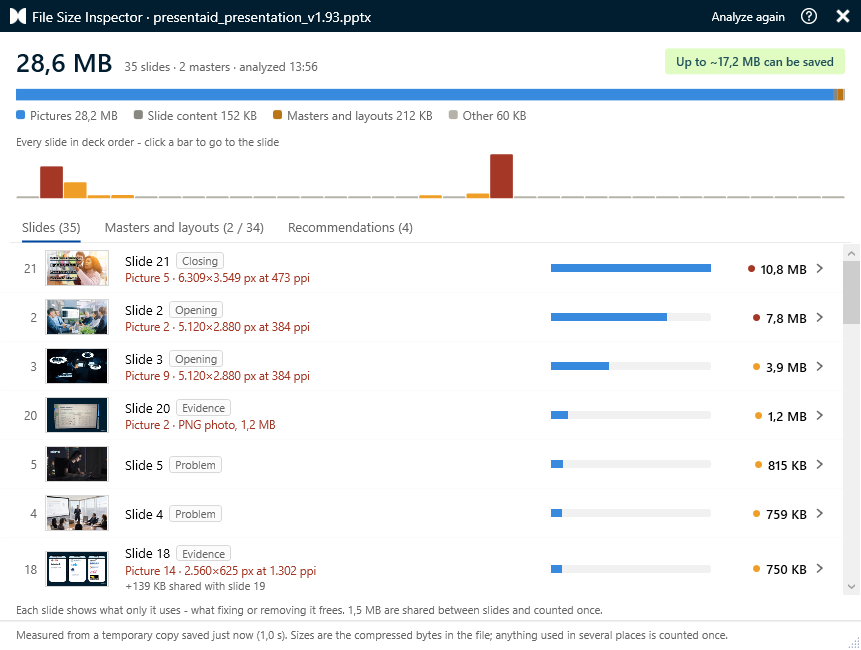Click the '815 KB' size value
Screen dimensions: 861x650
pos(787,466)
